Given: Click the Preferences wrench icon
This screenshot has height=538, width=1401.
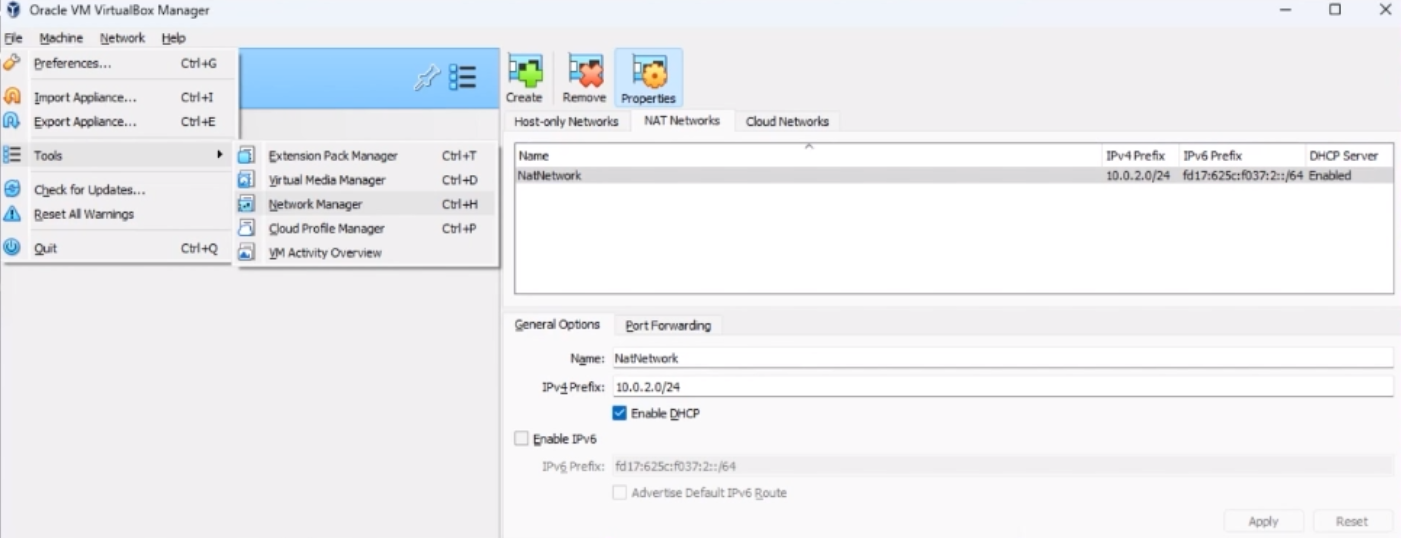Looking at the screenshot, I should pyautogui.click(x=12, y=63).
